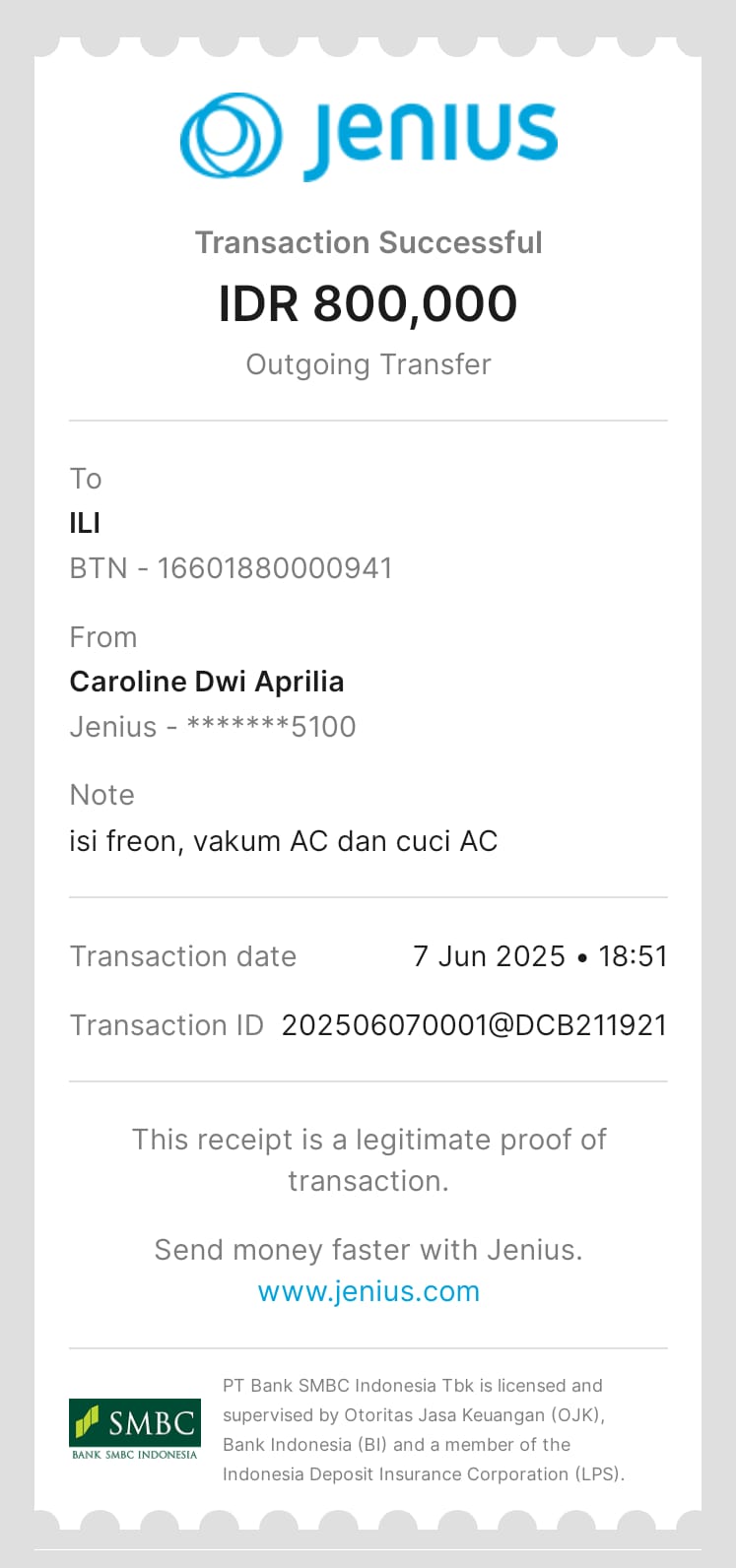Screen dimensions: 736x1568
Task: Click the "Note" field label
Action: point(101,795)
